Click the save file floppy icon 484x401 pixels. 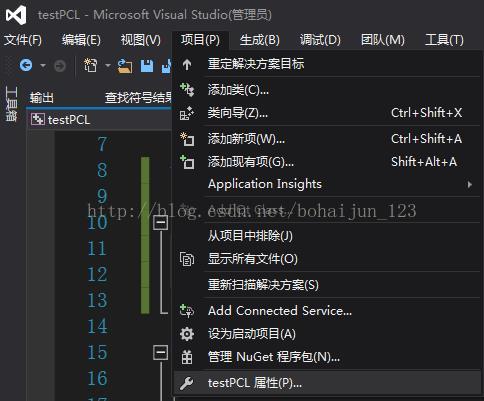pos(147,66)
